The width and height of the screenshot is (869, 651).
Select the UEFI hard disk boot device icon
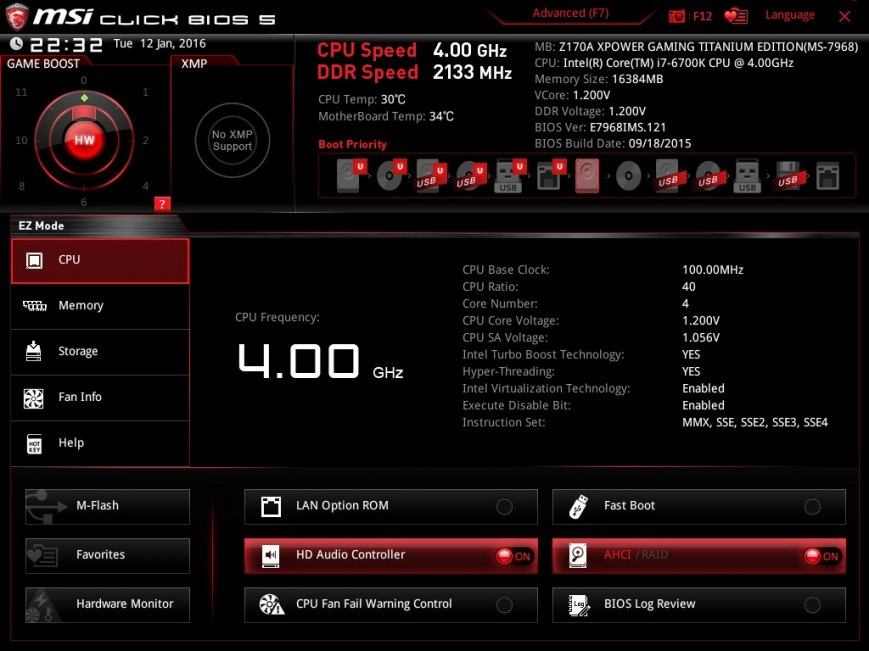351,176
